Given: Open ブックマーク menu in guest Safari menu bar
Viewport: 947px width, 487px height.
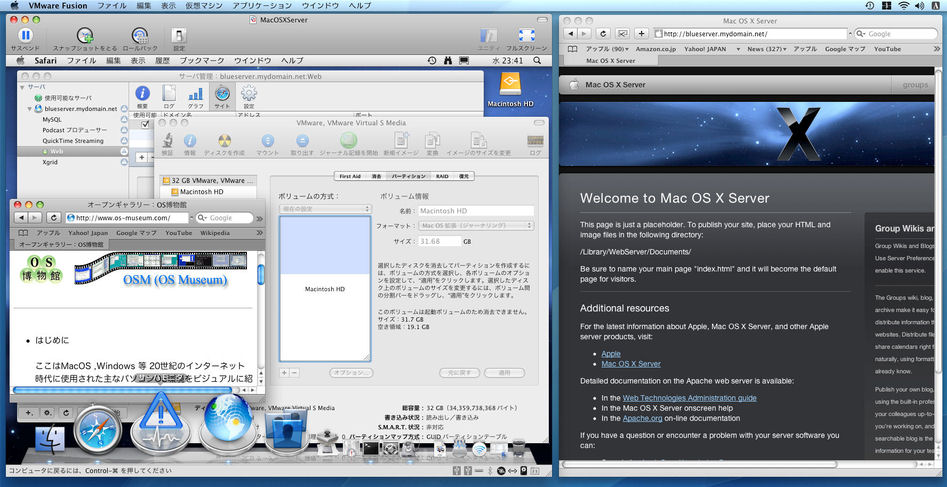Looking at the screenshot, I should [202, 60].
